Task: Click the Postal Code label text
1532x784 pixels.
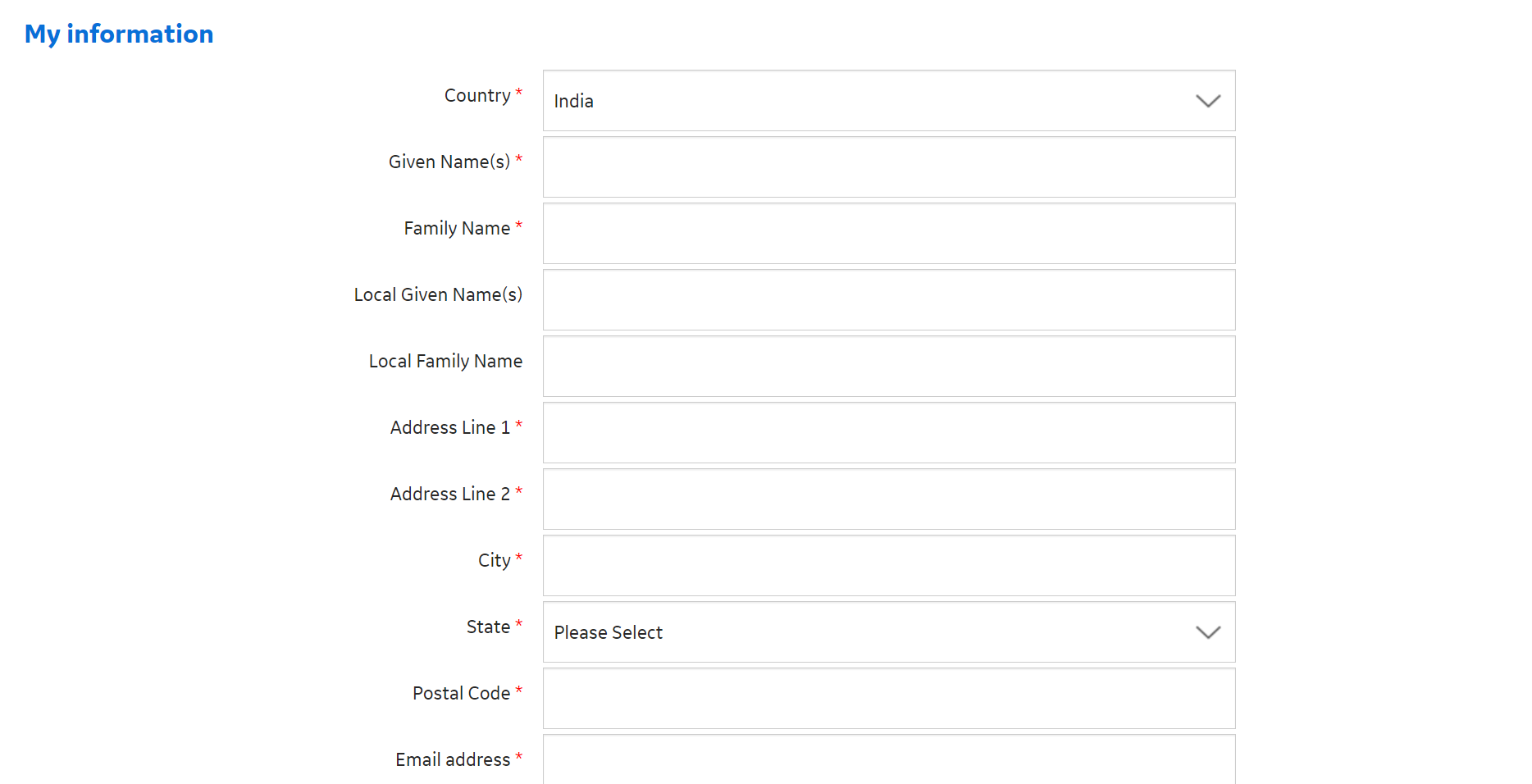Action: [461, 694]
